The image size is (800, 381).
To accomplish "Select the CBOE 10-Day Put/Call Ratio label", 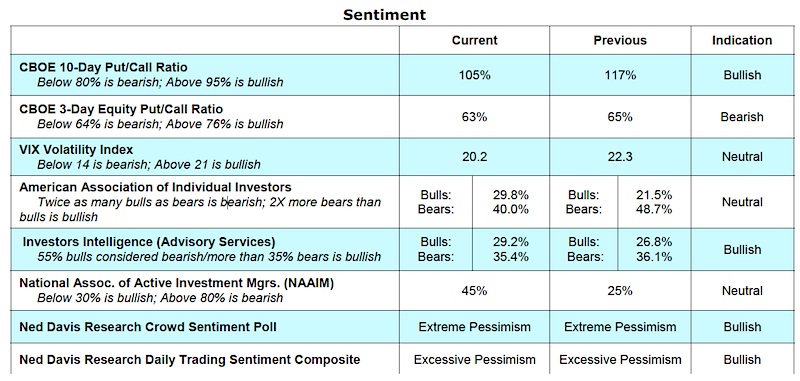I will tap(104, 67).
